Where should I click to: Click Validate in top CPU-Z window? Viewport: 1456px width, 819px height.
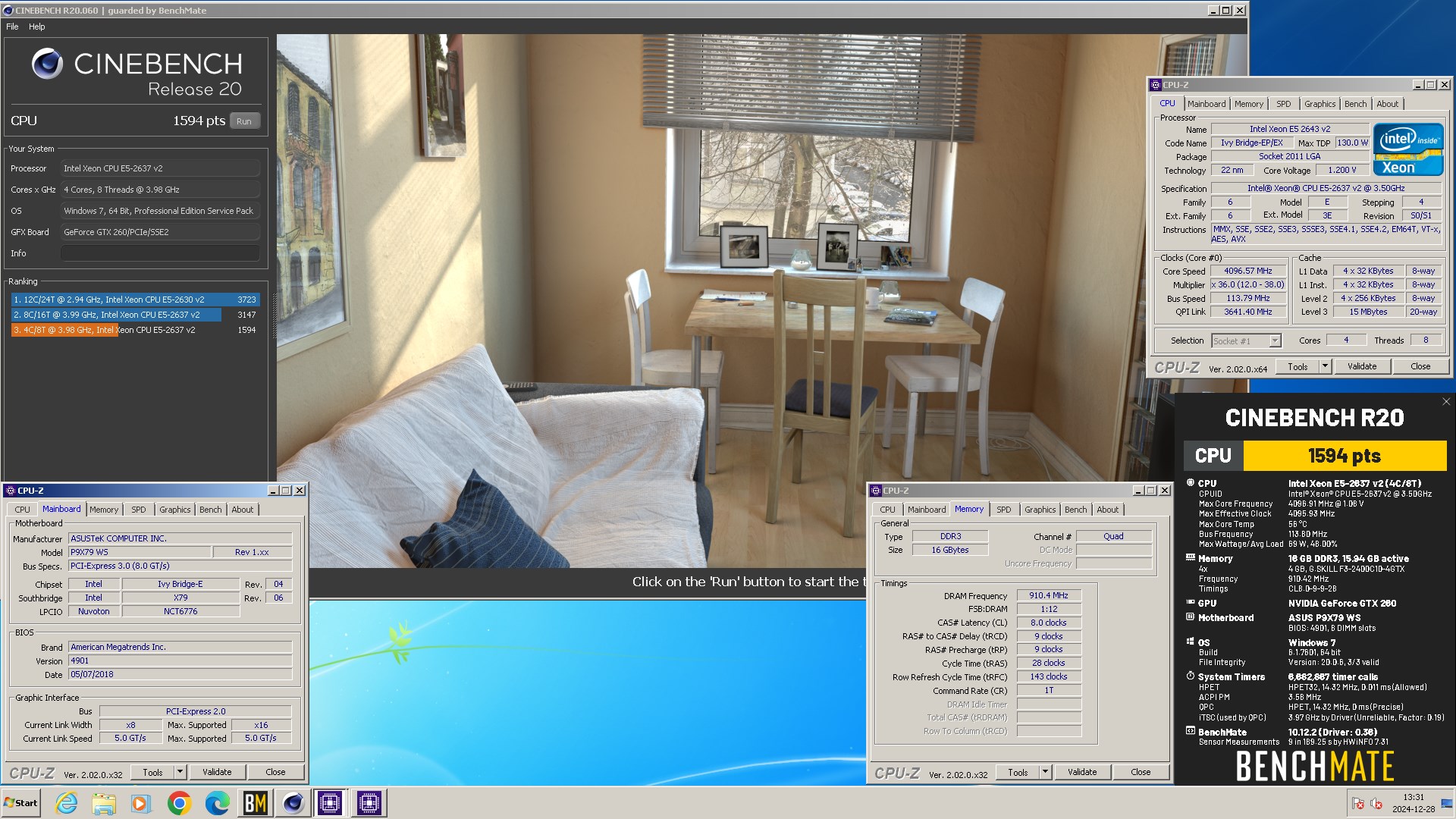(x=1362, y=366)
